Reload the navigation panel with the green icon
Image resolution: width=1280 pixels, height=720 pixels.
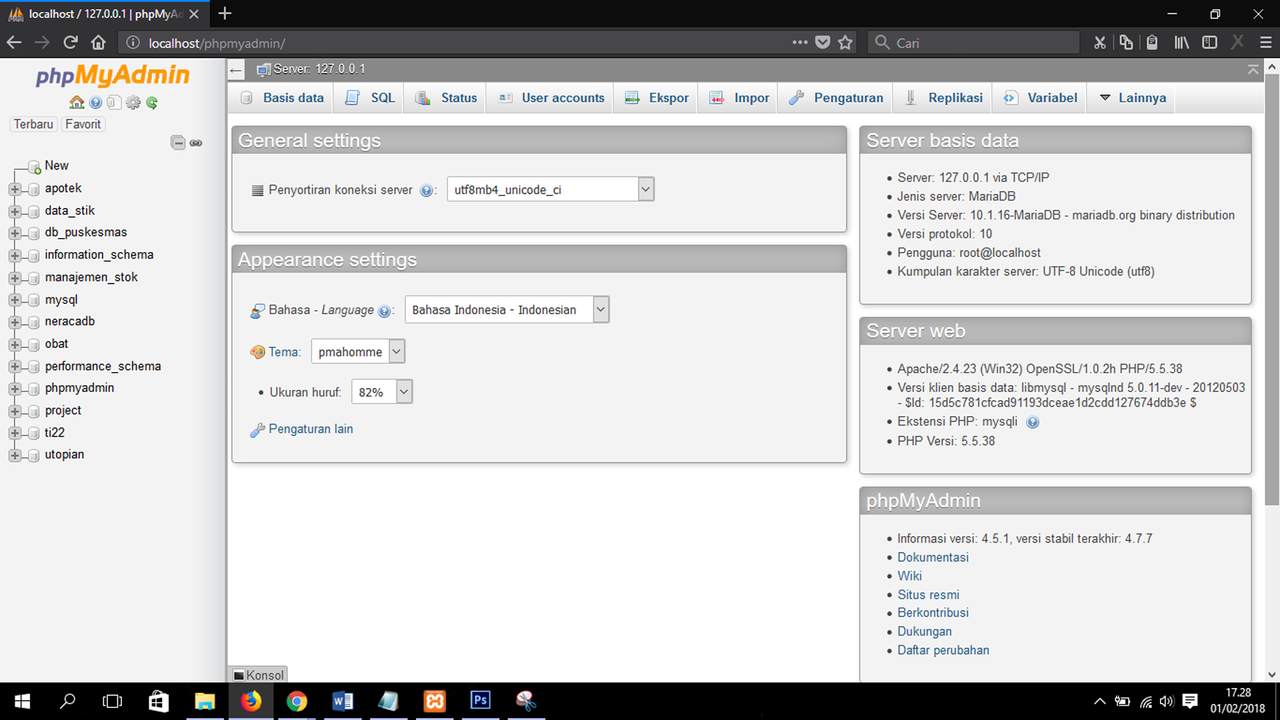[152, 103]
